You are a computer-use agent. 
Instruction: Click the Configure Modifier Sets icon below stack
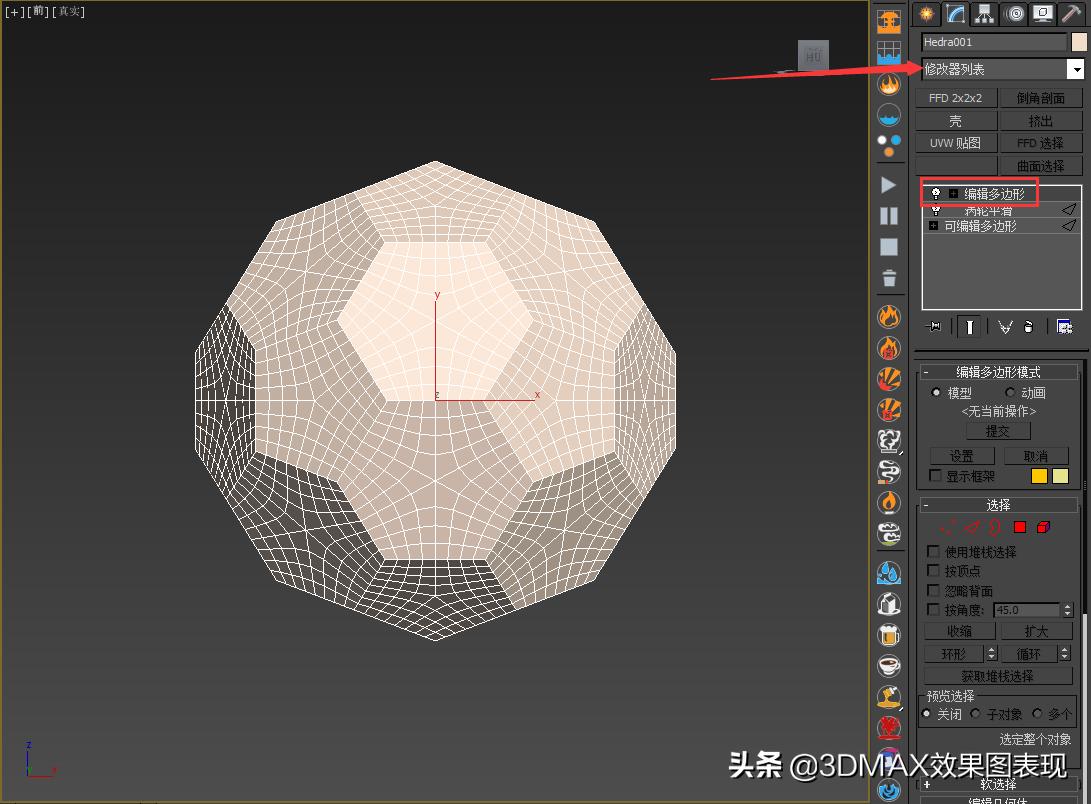pyautogui.click(x=1064, y=325)
